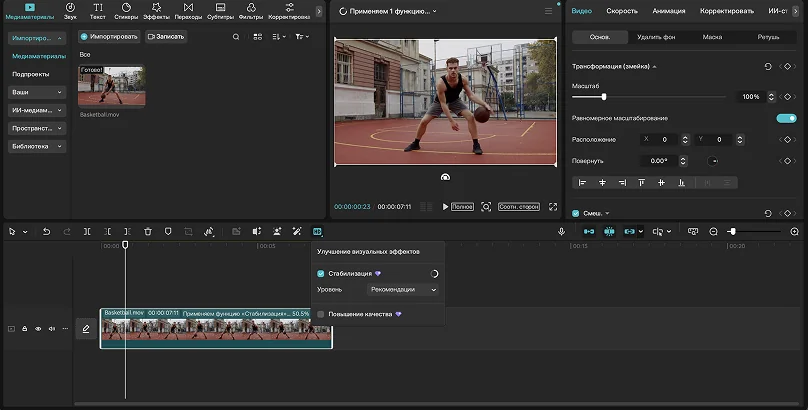Select the Удалить фон sub-tab
The width and height of the screenshot is (808, 410).
(656, 37)
